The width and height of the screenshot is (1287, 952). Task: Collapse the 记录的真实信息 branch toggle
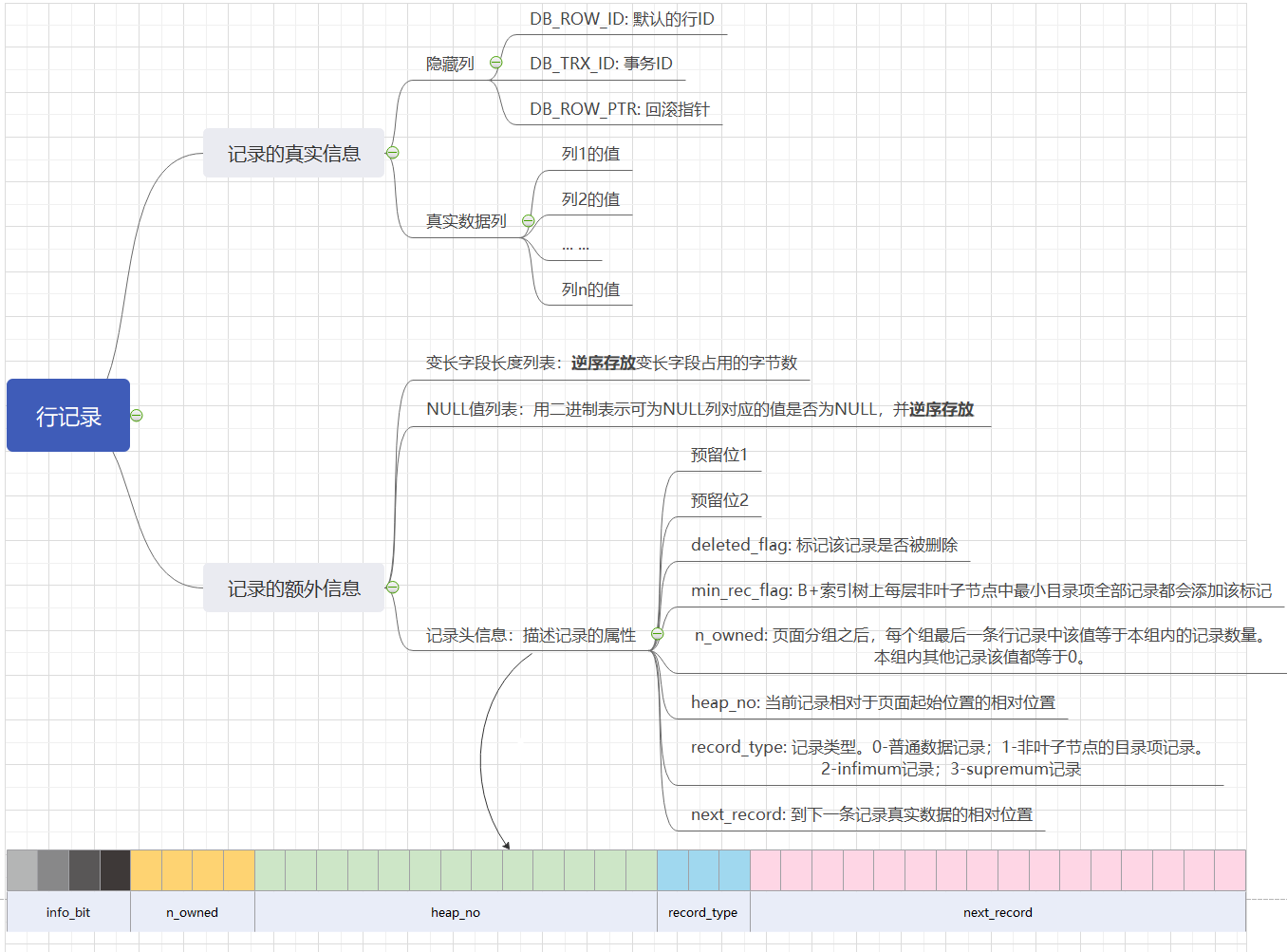tap(392, 153)
